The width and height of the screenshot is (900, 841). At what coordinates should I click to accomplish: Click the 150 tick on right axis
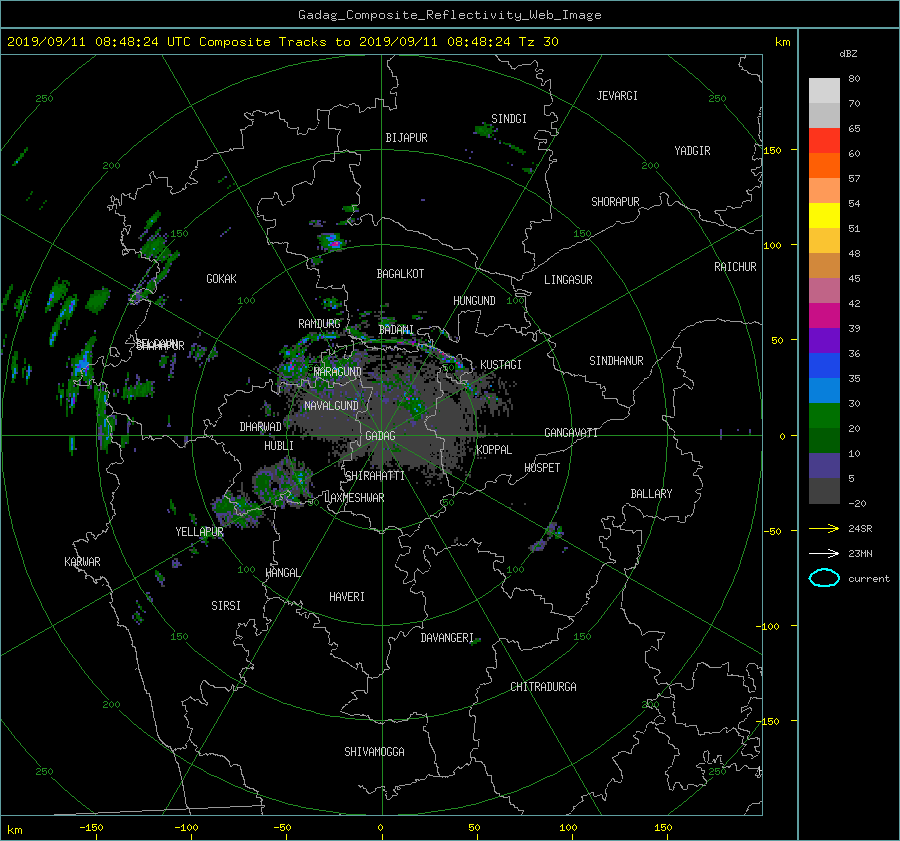coord(772,150)
